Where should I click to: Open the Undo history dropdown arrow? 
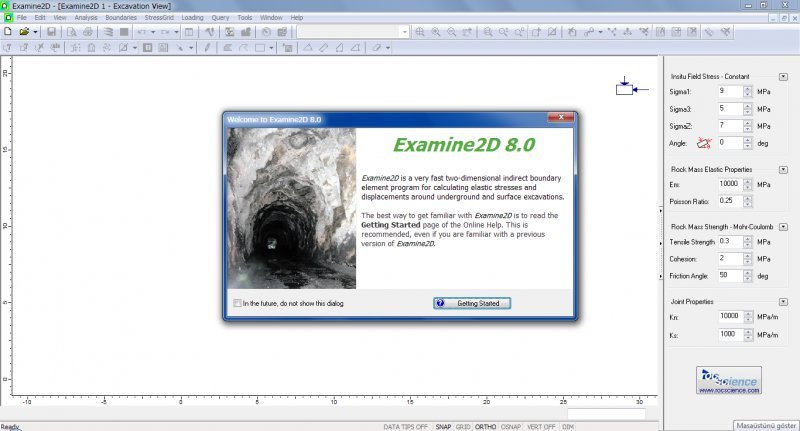click(153, 32)
